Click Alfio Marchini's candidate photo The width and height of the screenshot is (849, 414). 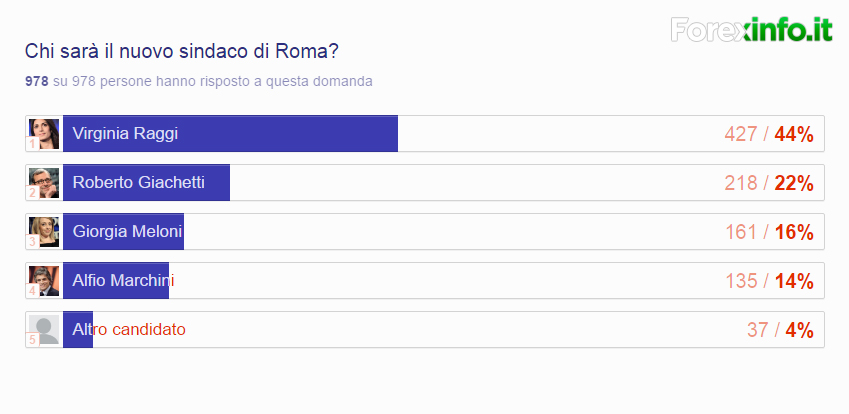pos(44,281)
